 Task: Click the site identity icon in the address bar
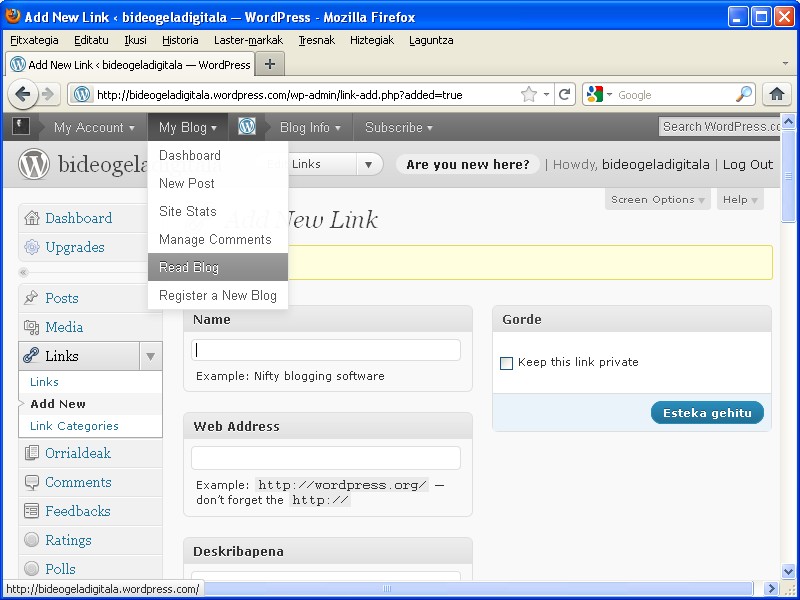point(82,94)
